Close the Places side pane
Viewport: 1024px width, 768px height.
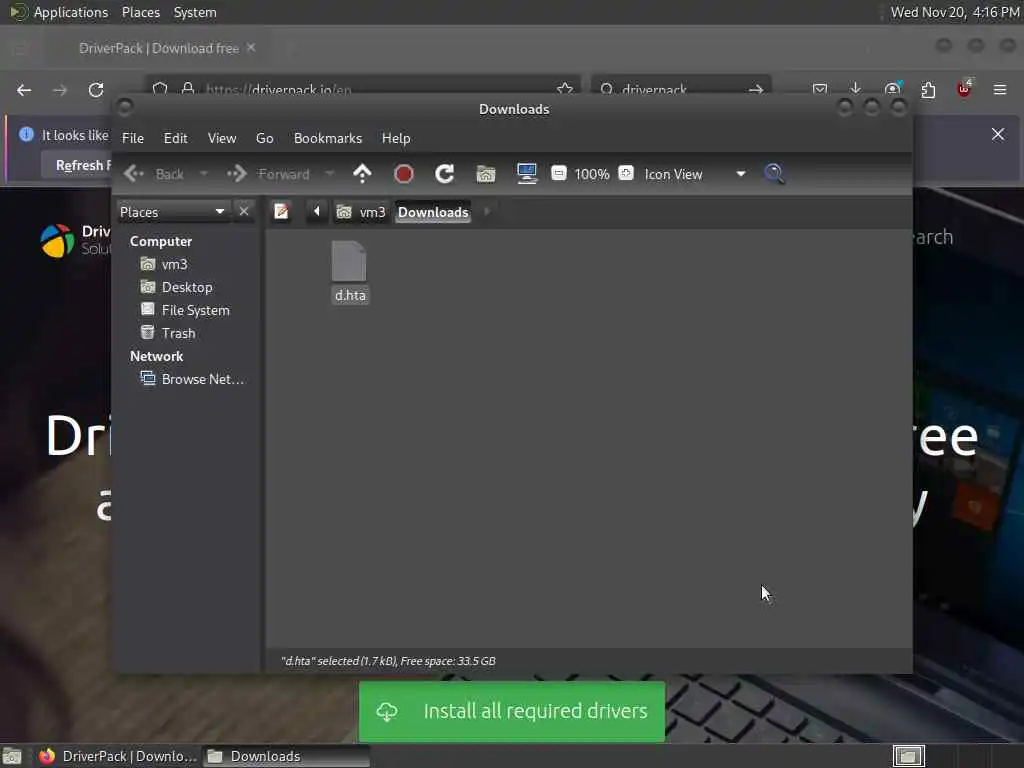244,212
